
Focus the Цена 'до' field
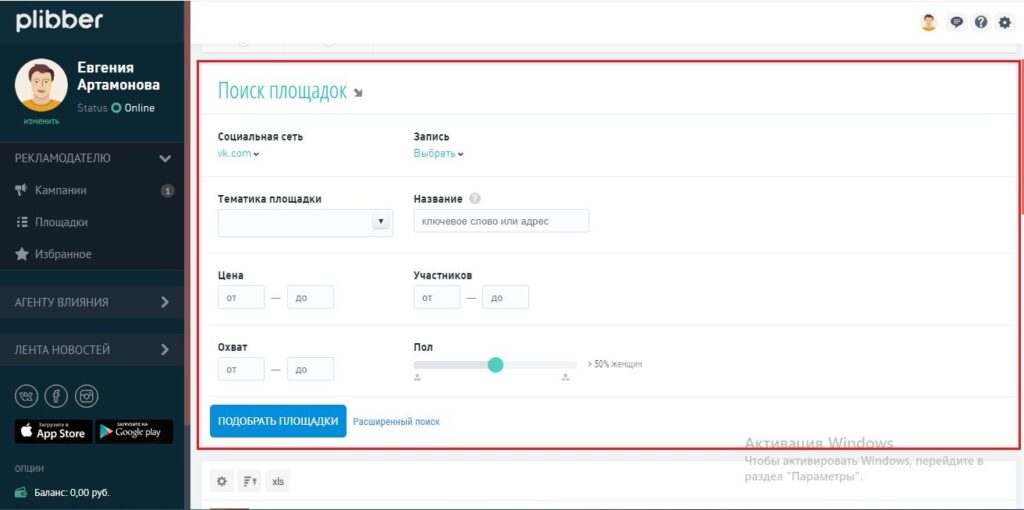pos(310,297)
